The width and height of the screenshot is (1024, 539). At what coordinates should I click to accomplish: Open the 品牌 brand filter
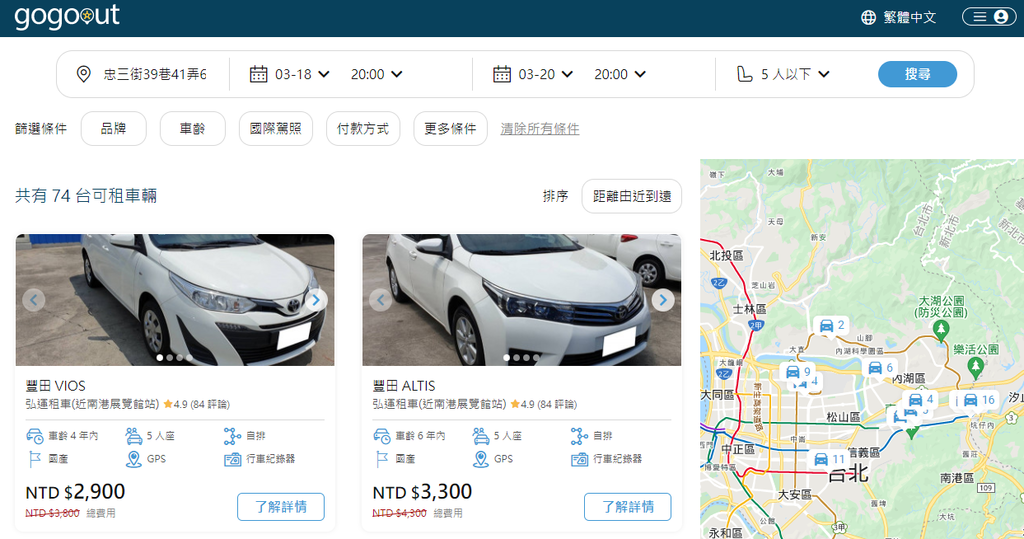coord(114,129)
